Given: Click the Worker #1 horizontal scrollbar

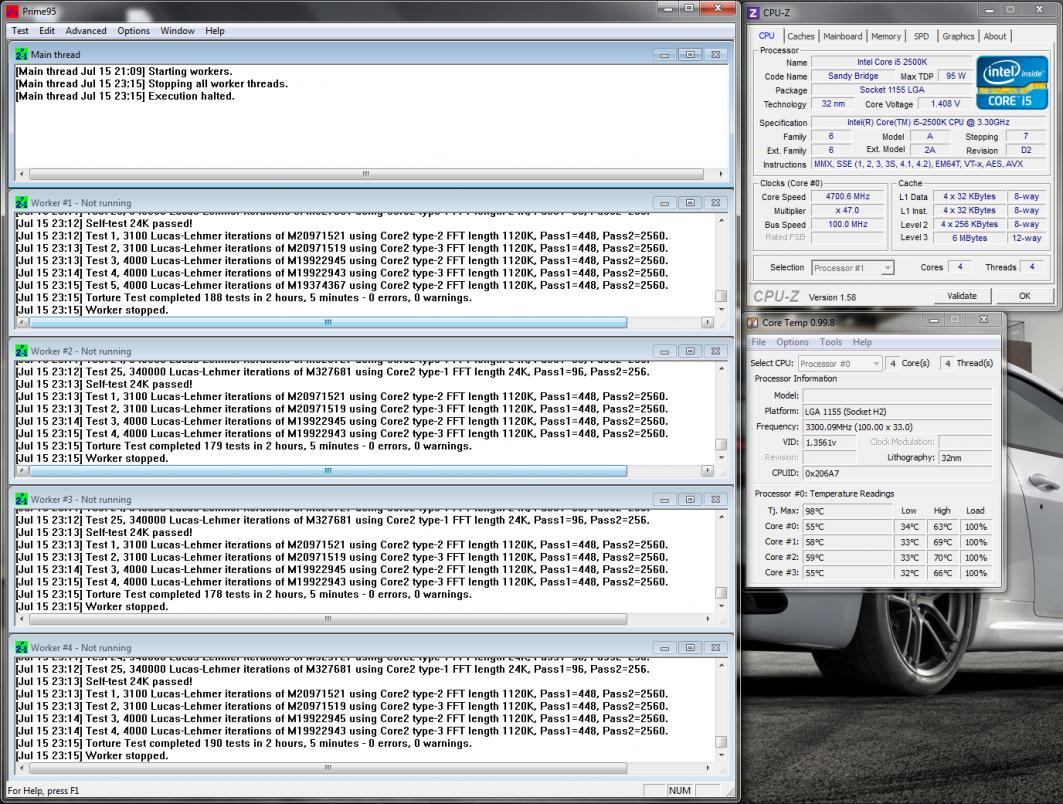Looking at the screenshot, I should (x=328, y=323).
